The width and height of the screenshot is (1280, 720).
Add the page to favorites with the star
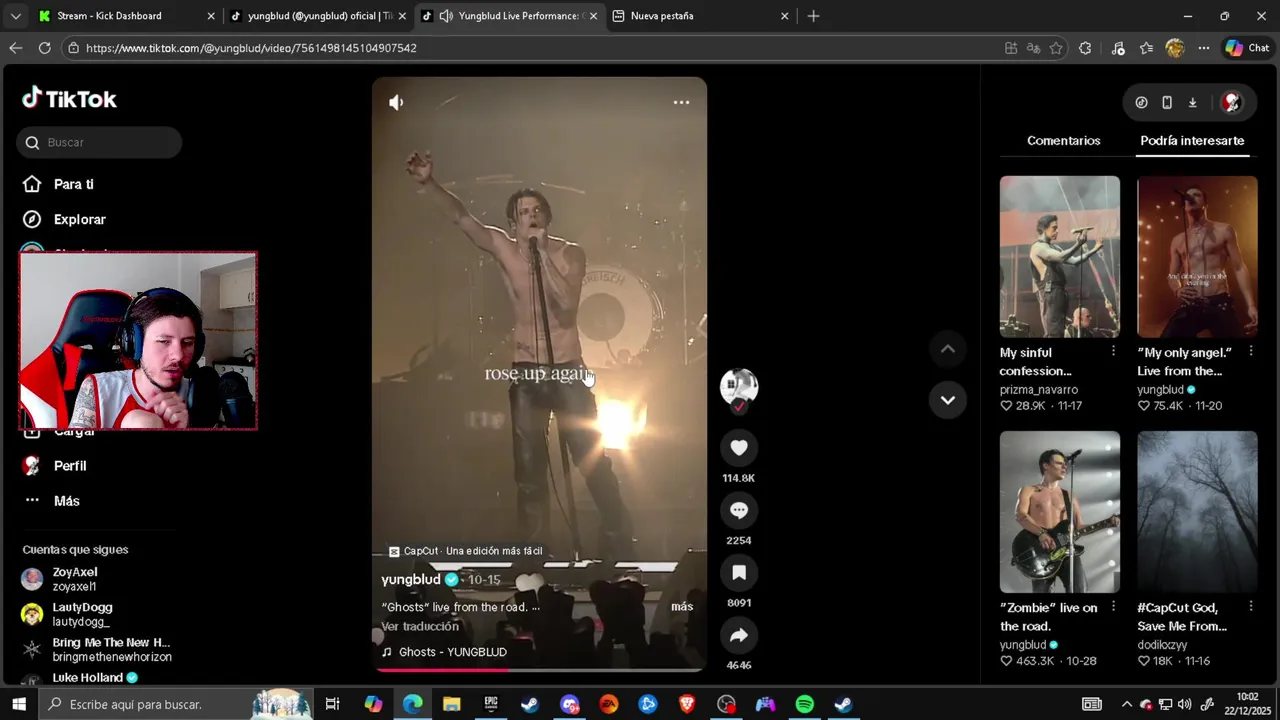pyautogui.click(x=1056, y=48)
